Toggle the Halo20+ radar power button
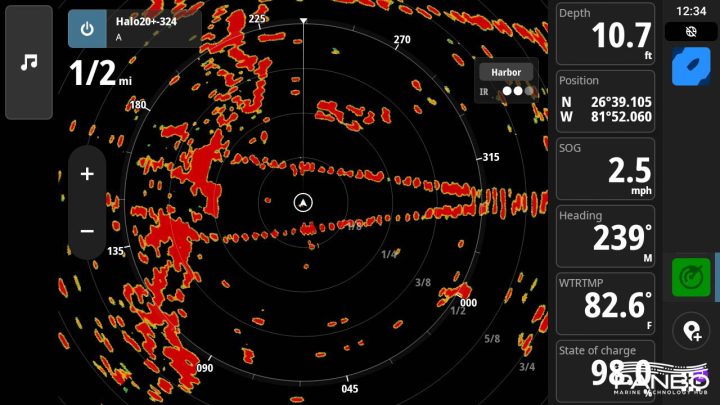The image size is (720, 405). click(87, 29)
